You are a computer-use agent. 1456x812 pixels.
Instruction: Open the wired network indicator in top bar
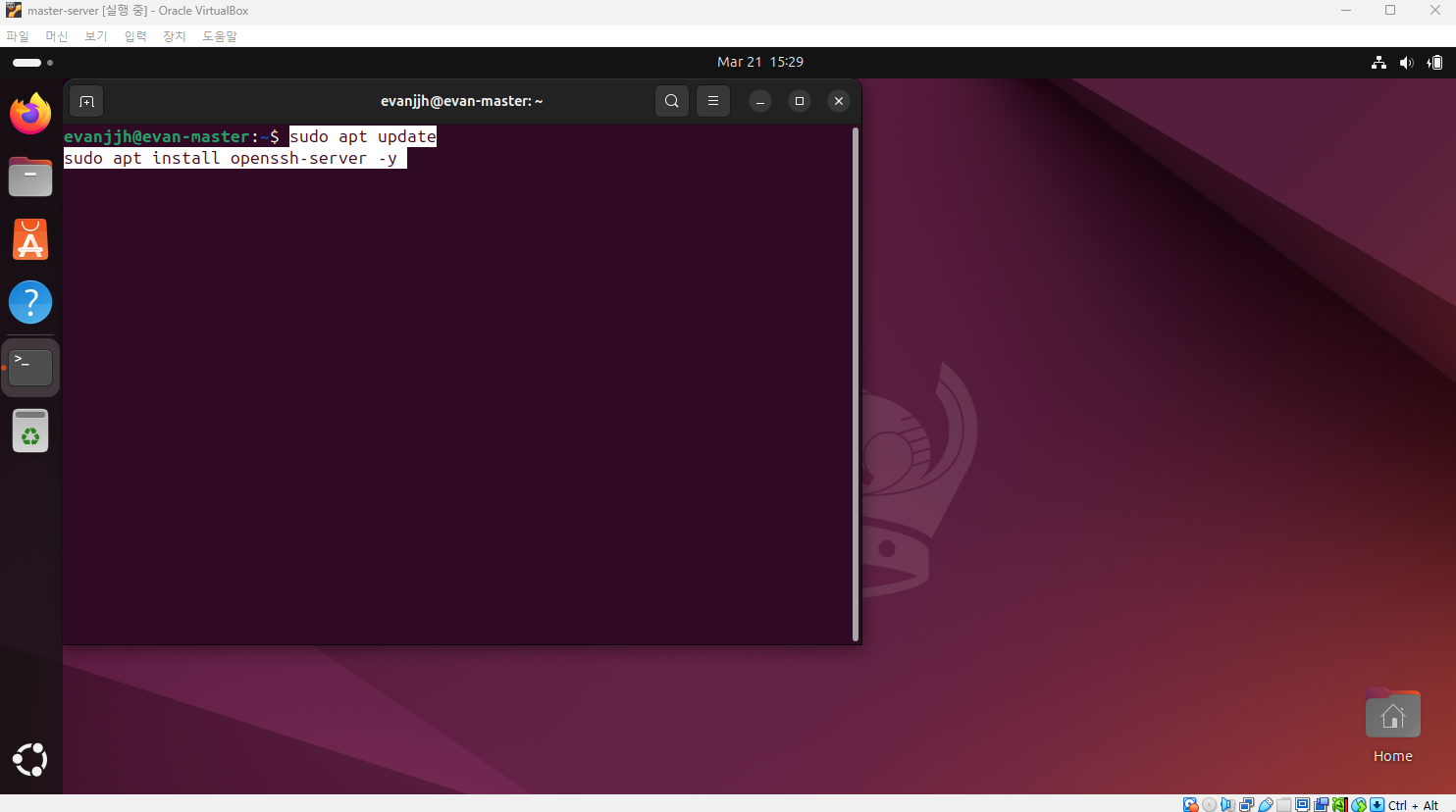click(x=1379, y=63)
